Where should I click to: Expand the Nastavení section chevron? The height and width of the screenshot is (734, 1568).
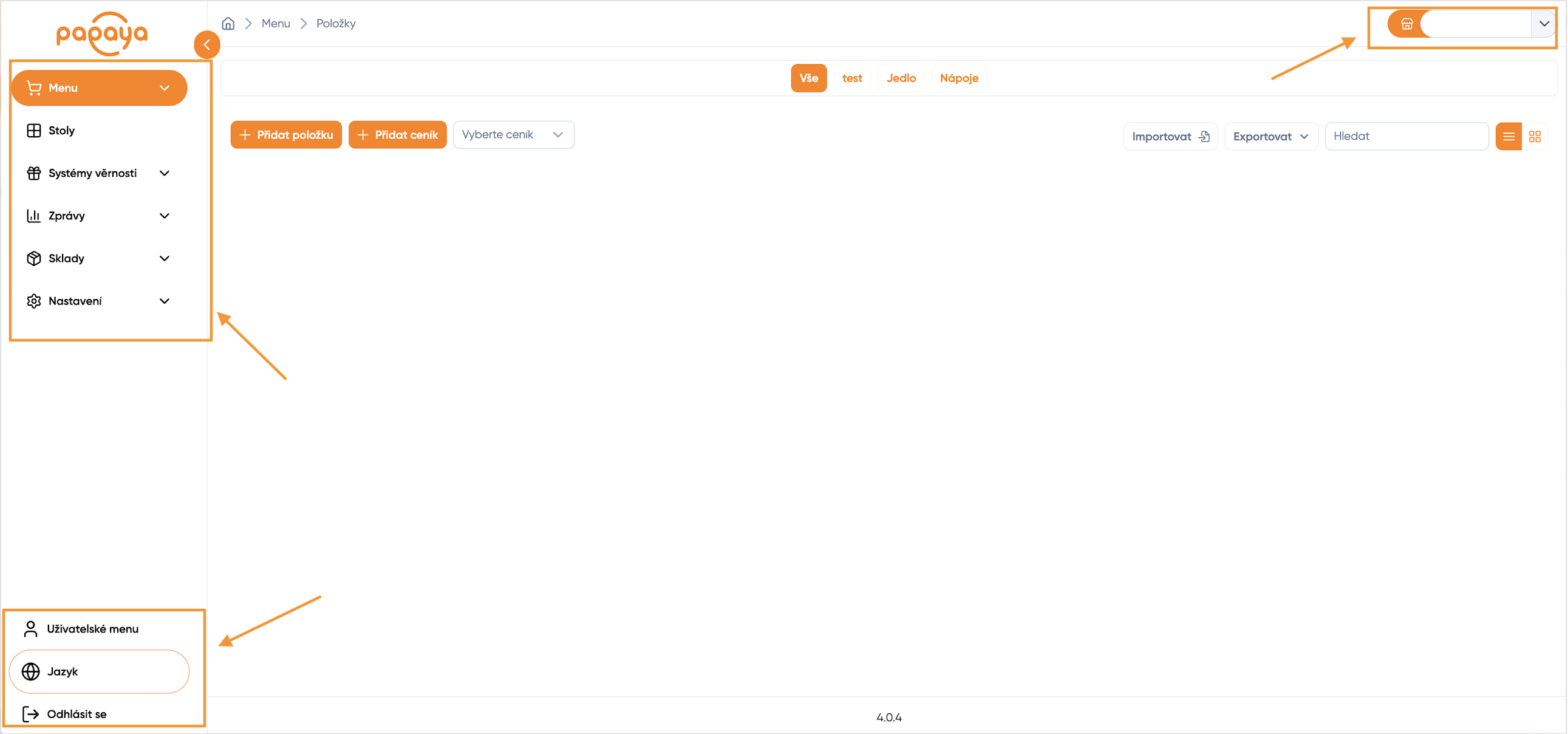point(165,301)
